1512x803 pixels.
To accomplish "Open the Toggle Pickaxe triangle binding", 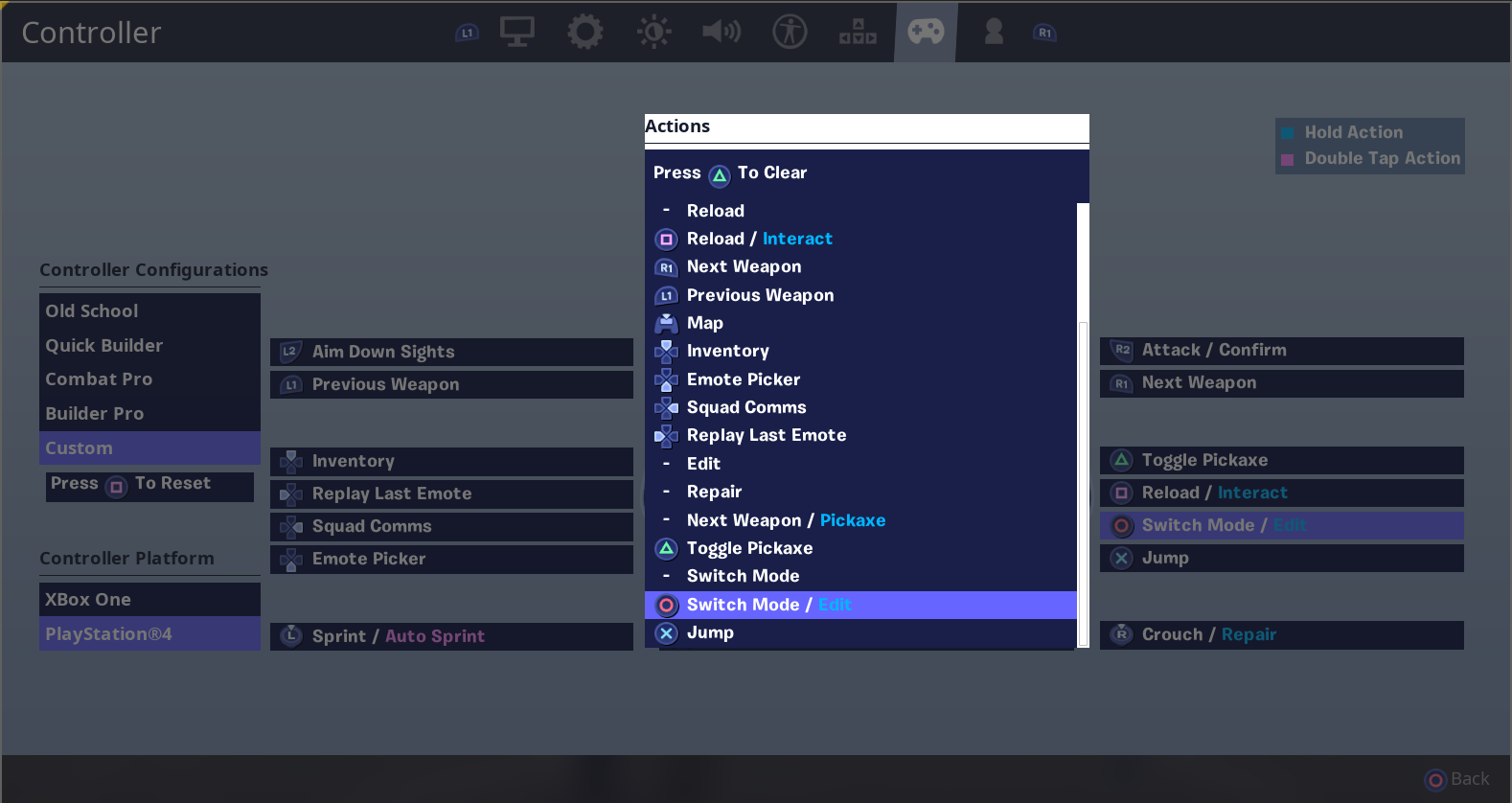I will (1281, 460).
